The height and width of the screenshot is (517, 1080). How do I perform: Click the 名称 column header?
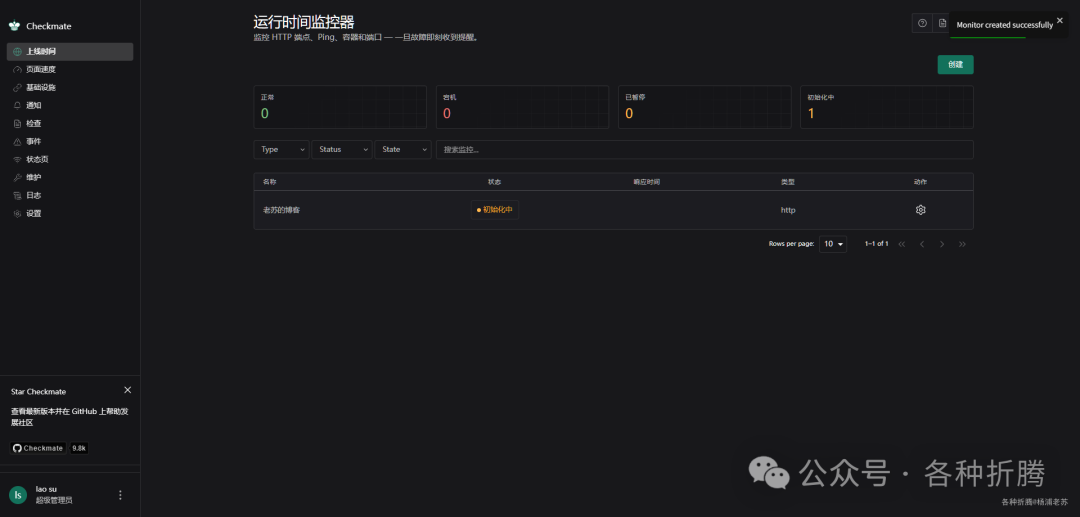pos(269,182)
